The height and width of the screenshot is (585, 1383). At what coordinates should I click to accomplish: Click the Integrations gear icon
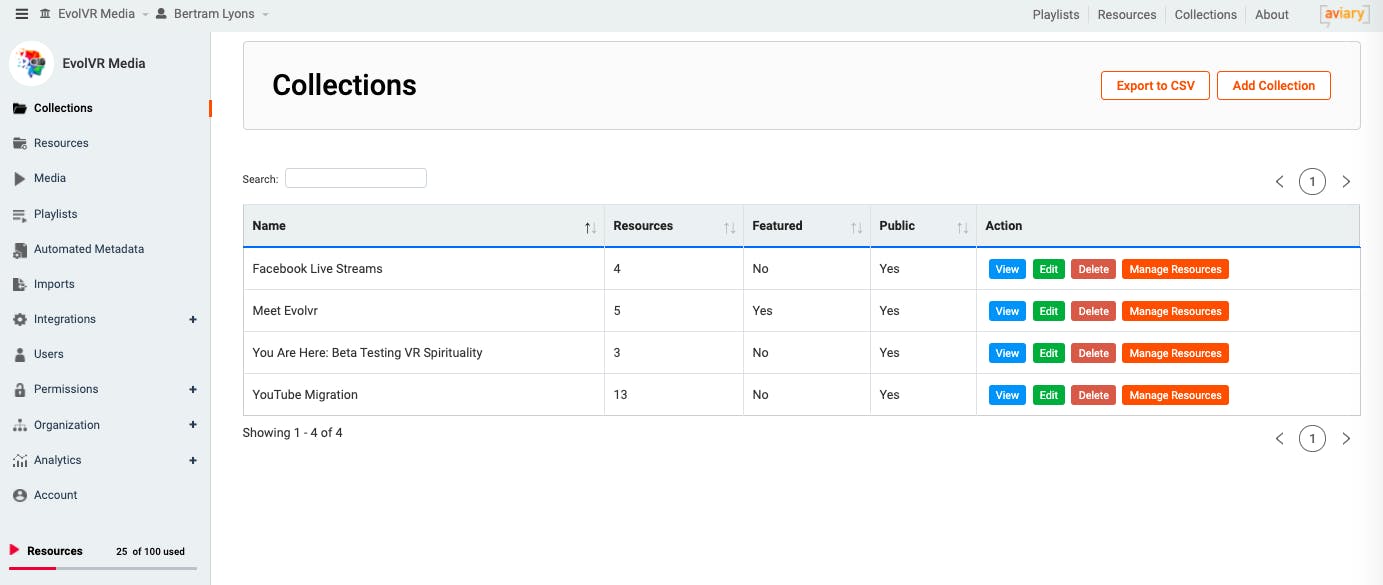[x=19, y=320]
